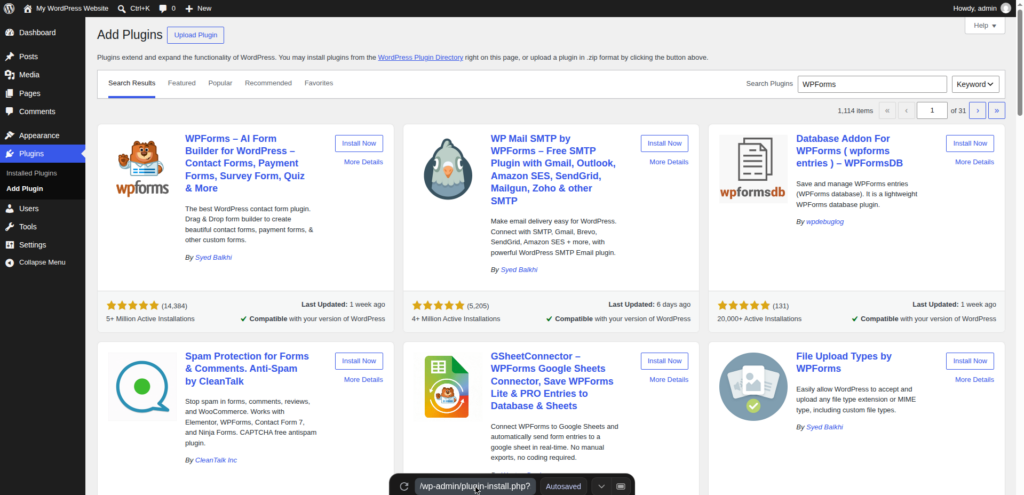Open author link wpdebuglog
The width and height of the screenshot is (1024, 495).
click(x=825, y=222)
